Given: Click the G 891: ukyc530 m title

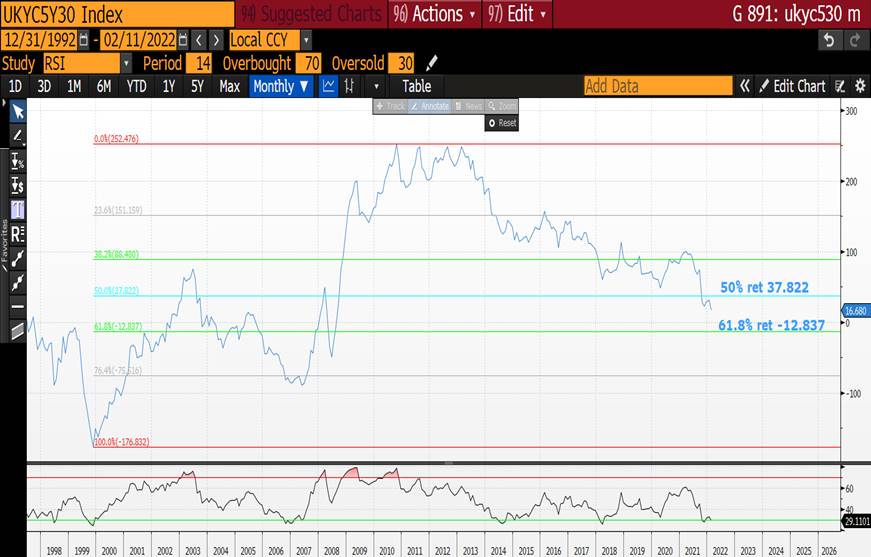Looking at the screenshot, I should pyautogui.click(x=796, y=14).
